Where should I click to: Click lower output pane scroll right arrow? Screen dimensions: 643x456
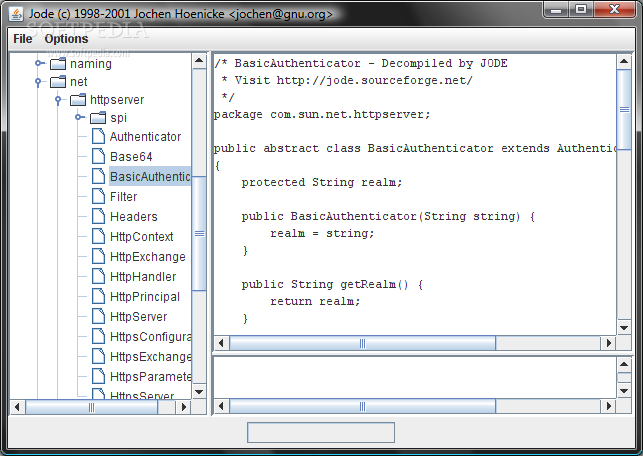point(609,406)
